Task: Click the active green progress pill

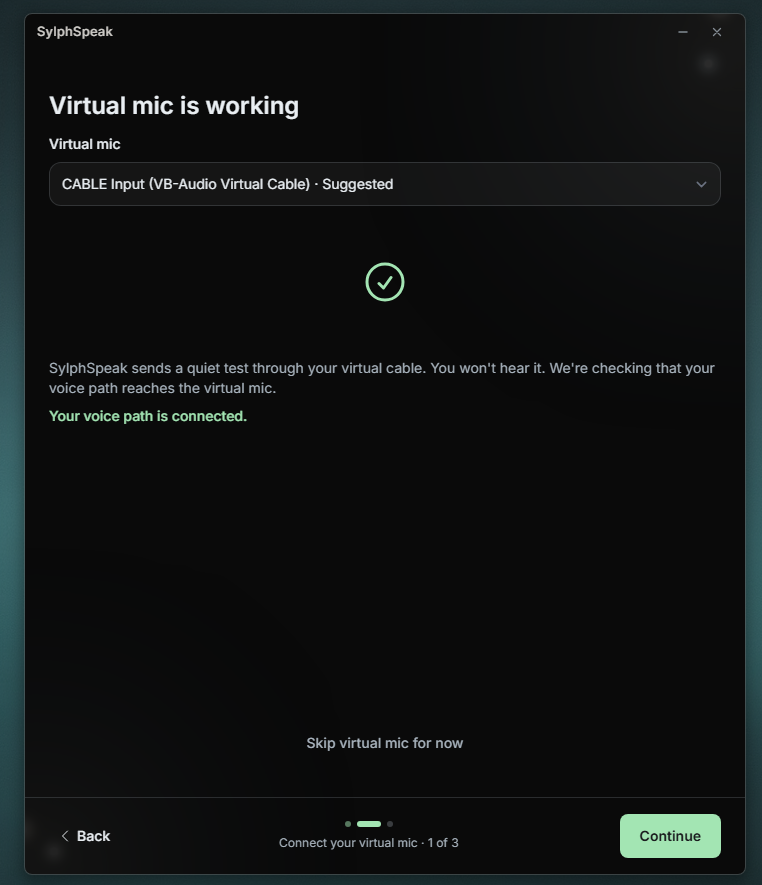Action: pyautogui.click(x=369, y=824)
